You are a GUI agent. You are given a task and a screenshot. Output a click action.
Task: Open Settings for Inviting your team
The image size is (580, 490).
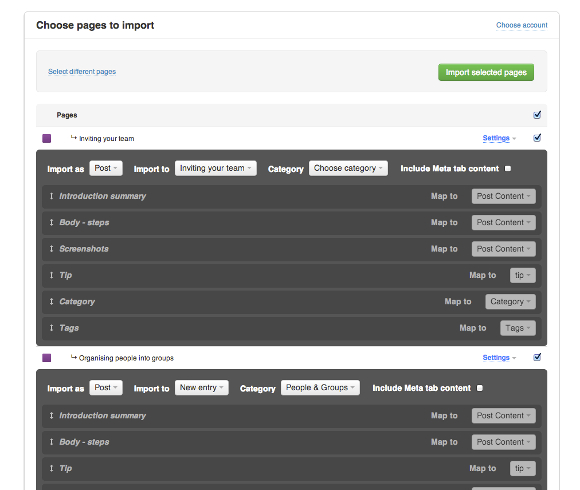(x=499, y=138)
